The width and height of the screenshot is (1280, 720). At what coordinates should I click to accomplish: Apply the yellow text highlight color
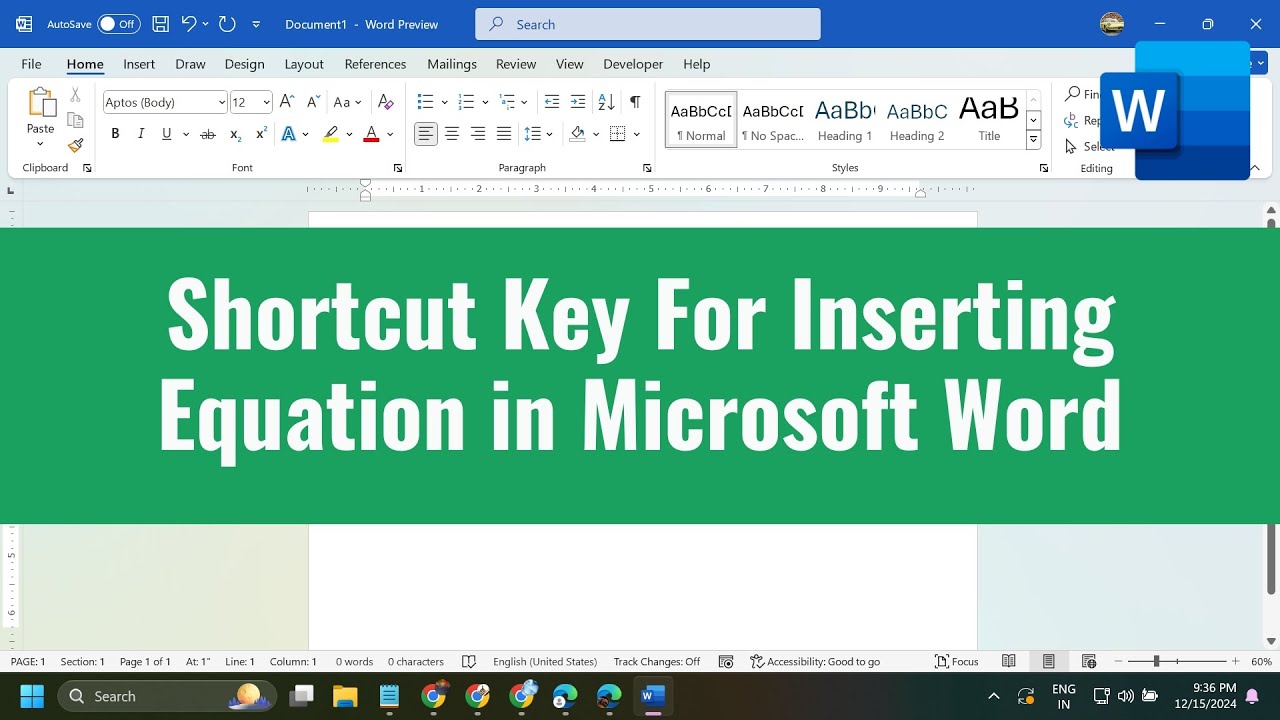click(x=331, y=134)
